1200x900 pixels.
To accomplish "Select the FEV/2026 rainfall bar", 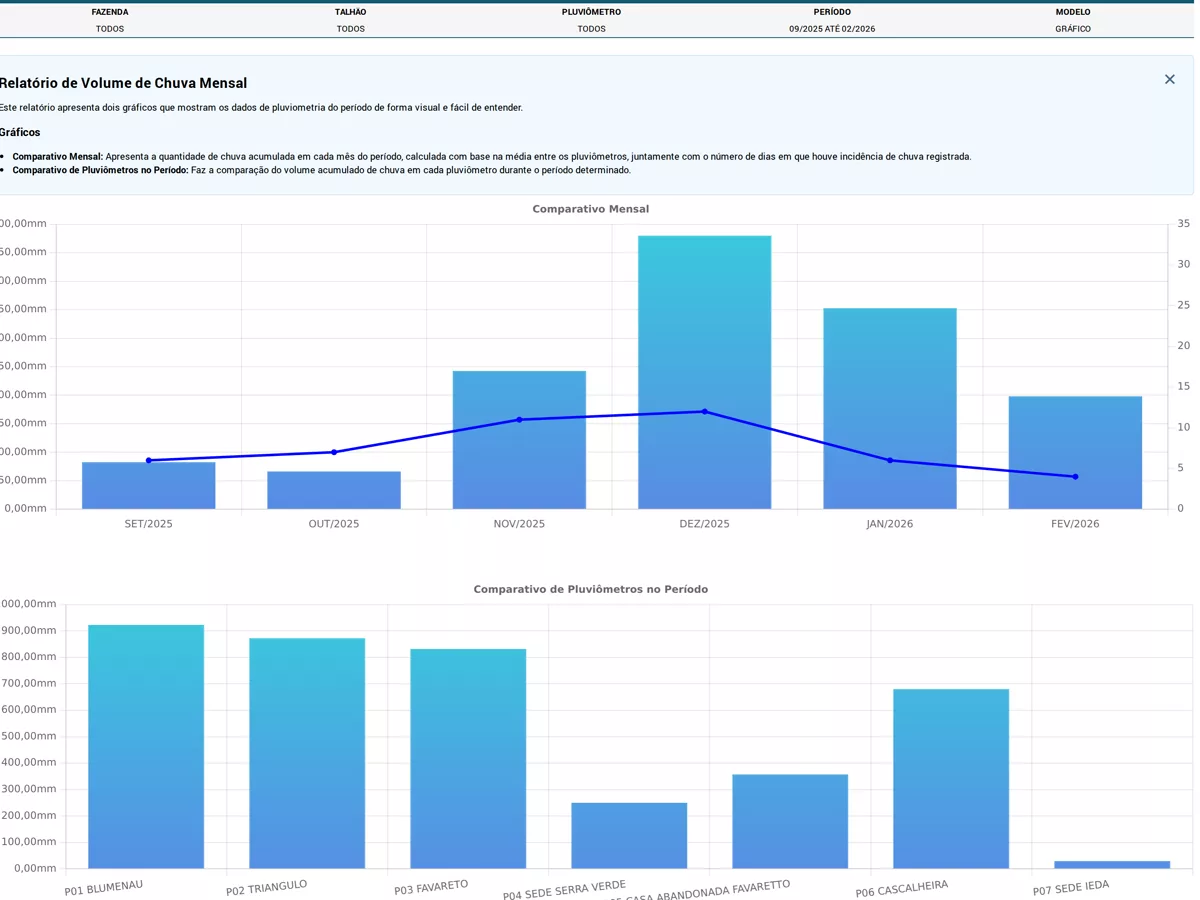I will pyautogui.click(x=1075, y=453).
